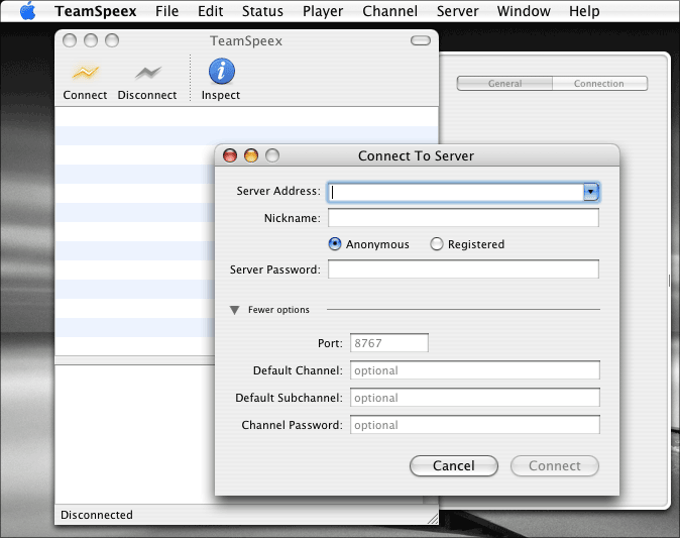Viewport: 680px width, 538px height.
Task: Open the Server Address dropdown arrow
Action: 591,192
